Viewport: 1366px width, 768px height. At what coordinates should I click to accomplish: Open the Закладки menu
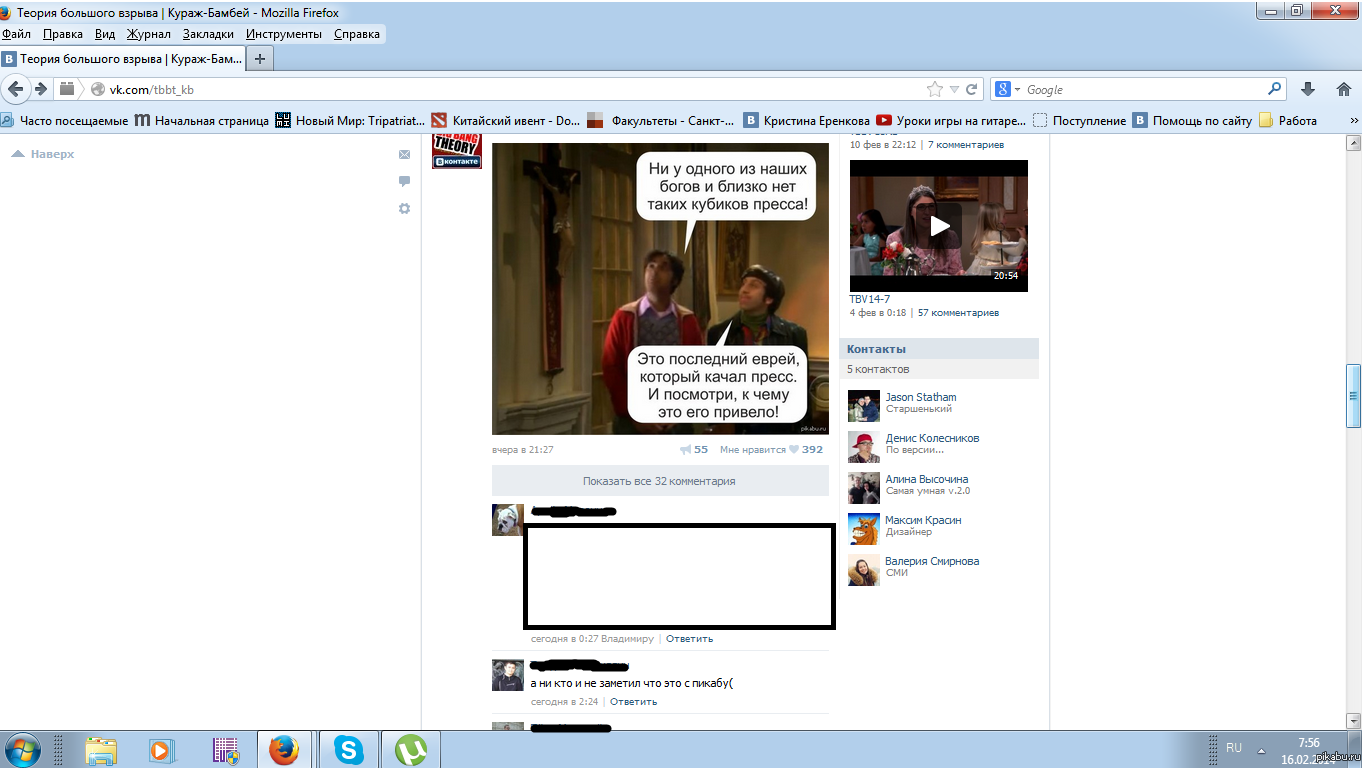pyautogui.click(x=208, y=34)
